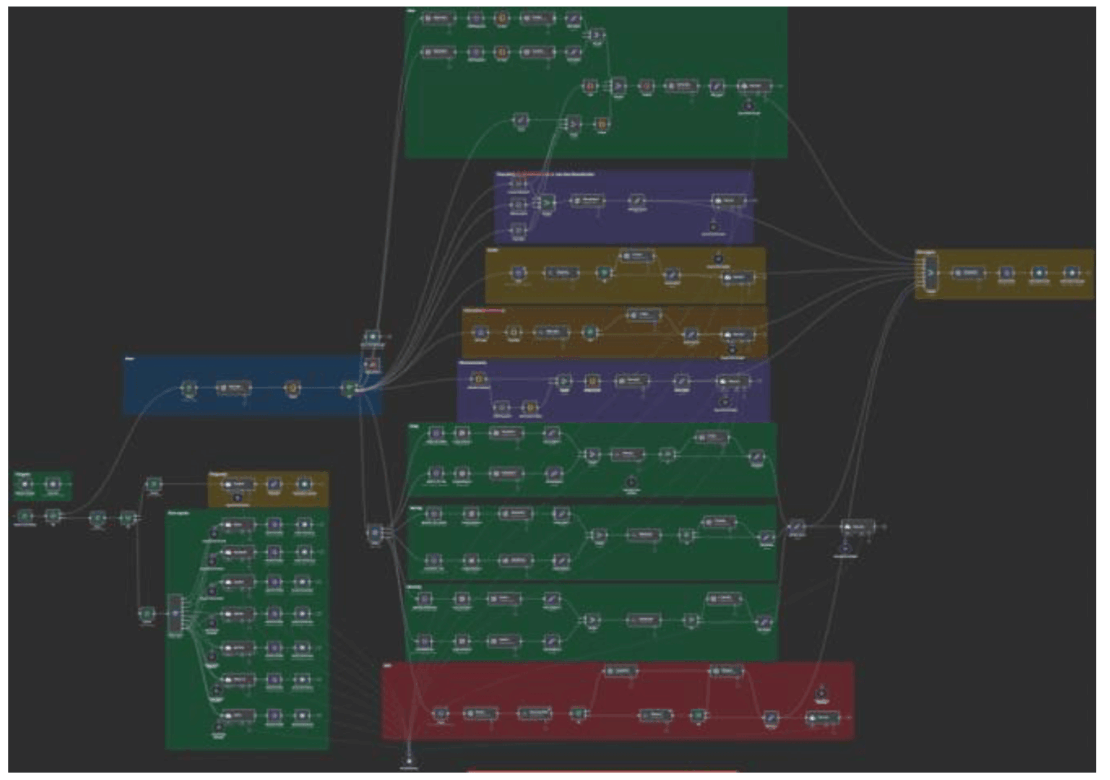Click the pencil node outside groups right of green groups
Viewport: 1110px width, 780px height.
tap(796, 527)
